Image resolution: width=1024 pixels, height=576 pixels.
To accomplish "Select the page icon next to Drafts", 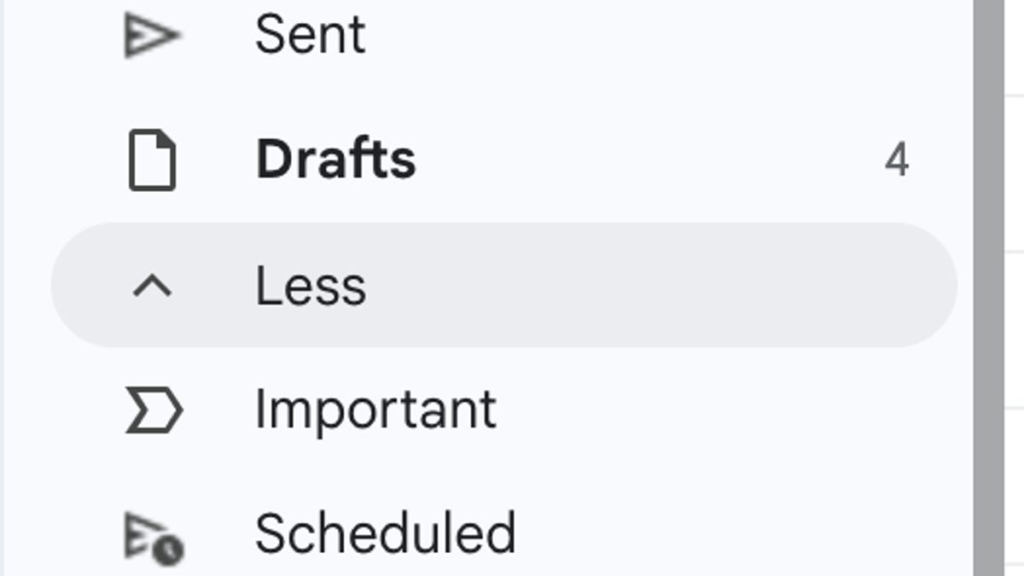I will pyautogui.click(x=150, y=157).
